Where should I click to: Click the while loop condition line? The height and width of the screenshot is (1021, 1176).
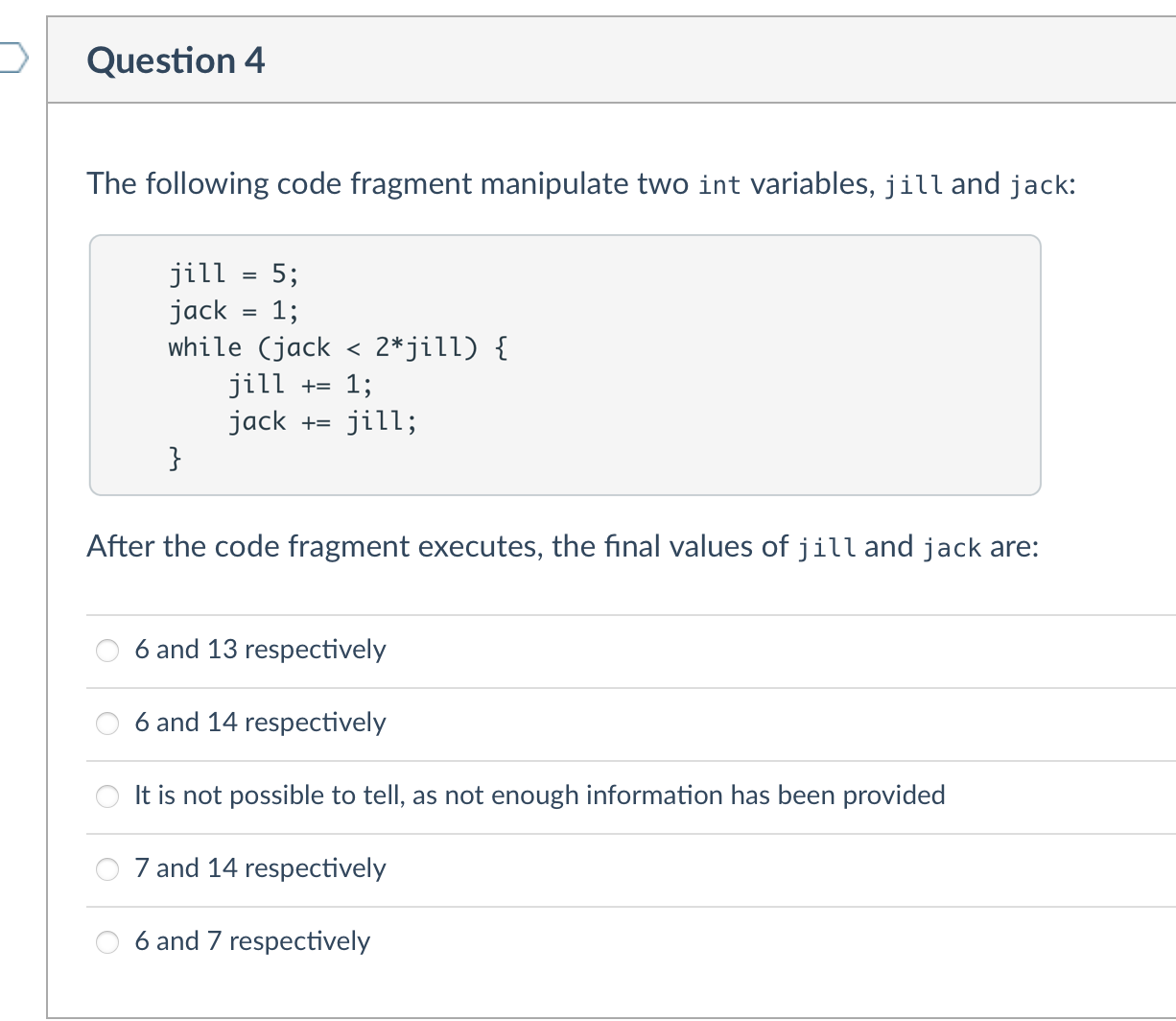339,347
